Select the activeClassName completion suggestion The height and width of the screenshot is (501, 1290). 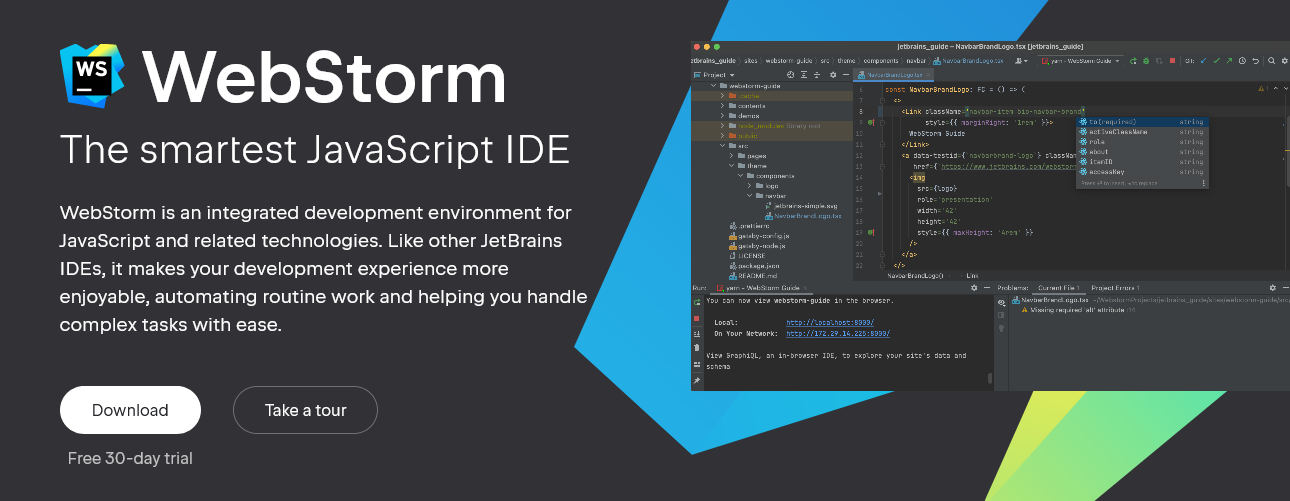click(x=1142, y=131)
